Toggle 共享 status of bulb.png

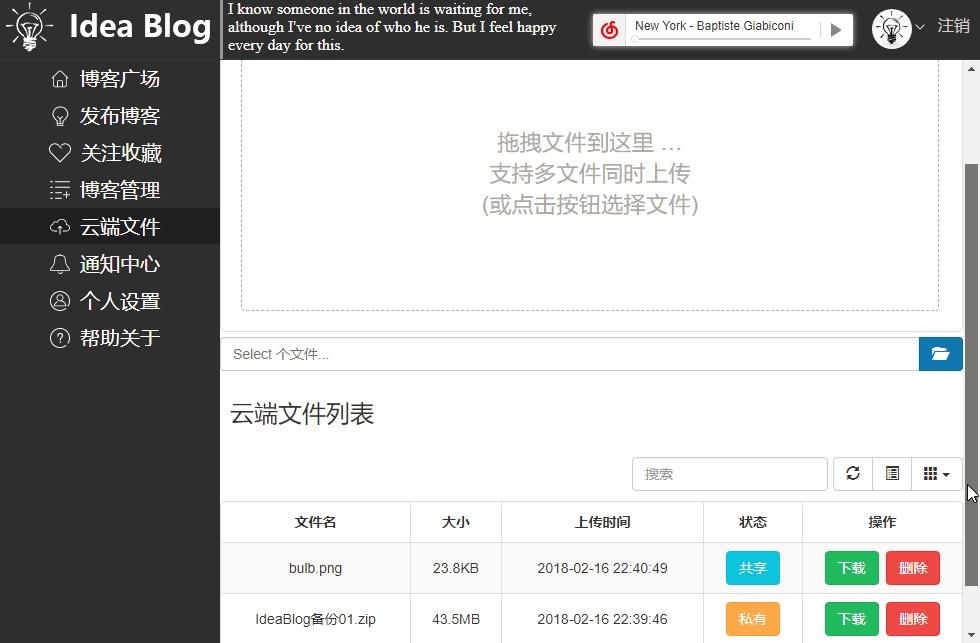point(752,568)
